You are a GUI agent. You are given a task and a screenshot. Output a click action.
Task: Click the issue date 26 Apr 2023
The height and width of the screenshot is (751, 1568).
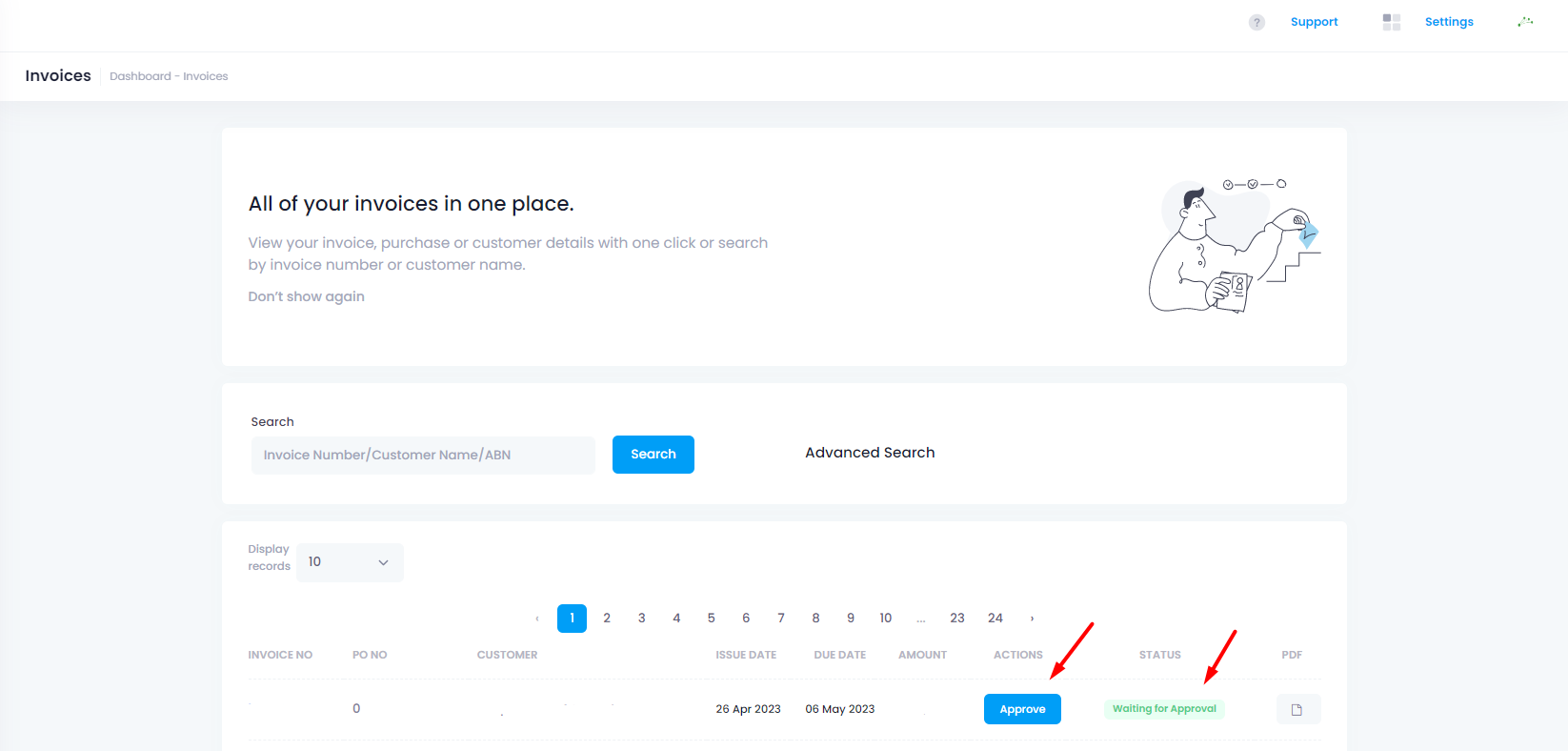748,709
